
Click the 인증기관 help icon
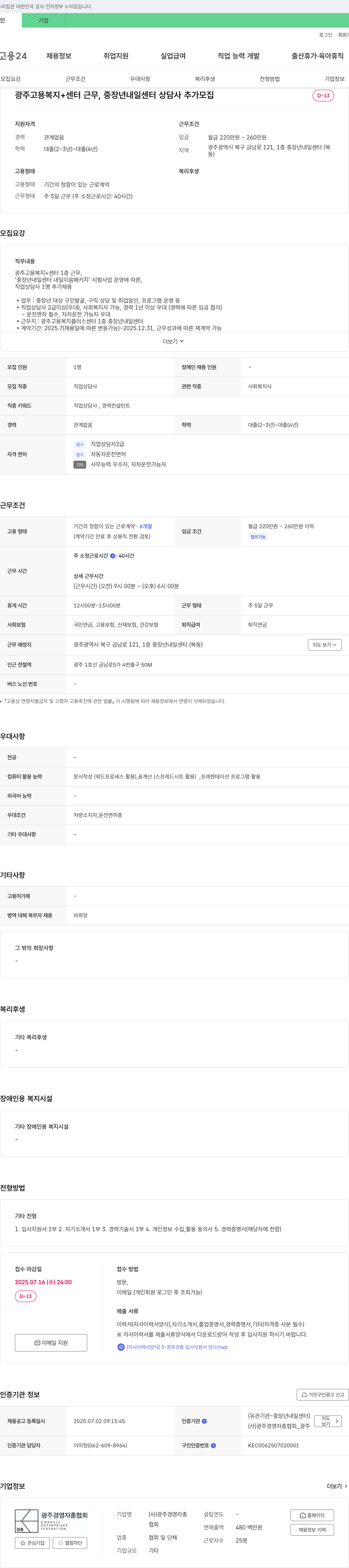(x=204, y=1421)
